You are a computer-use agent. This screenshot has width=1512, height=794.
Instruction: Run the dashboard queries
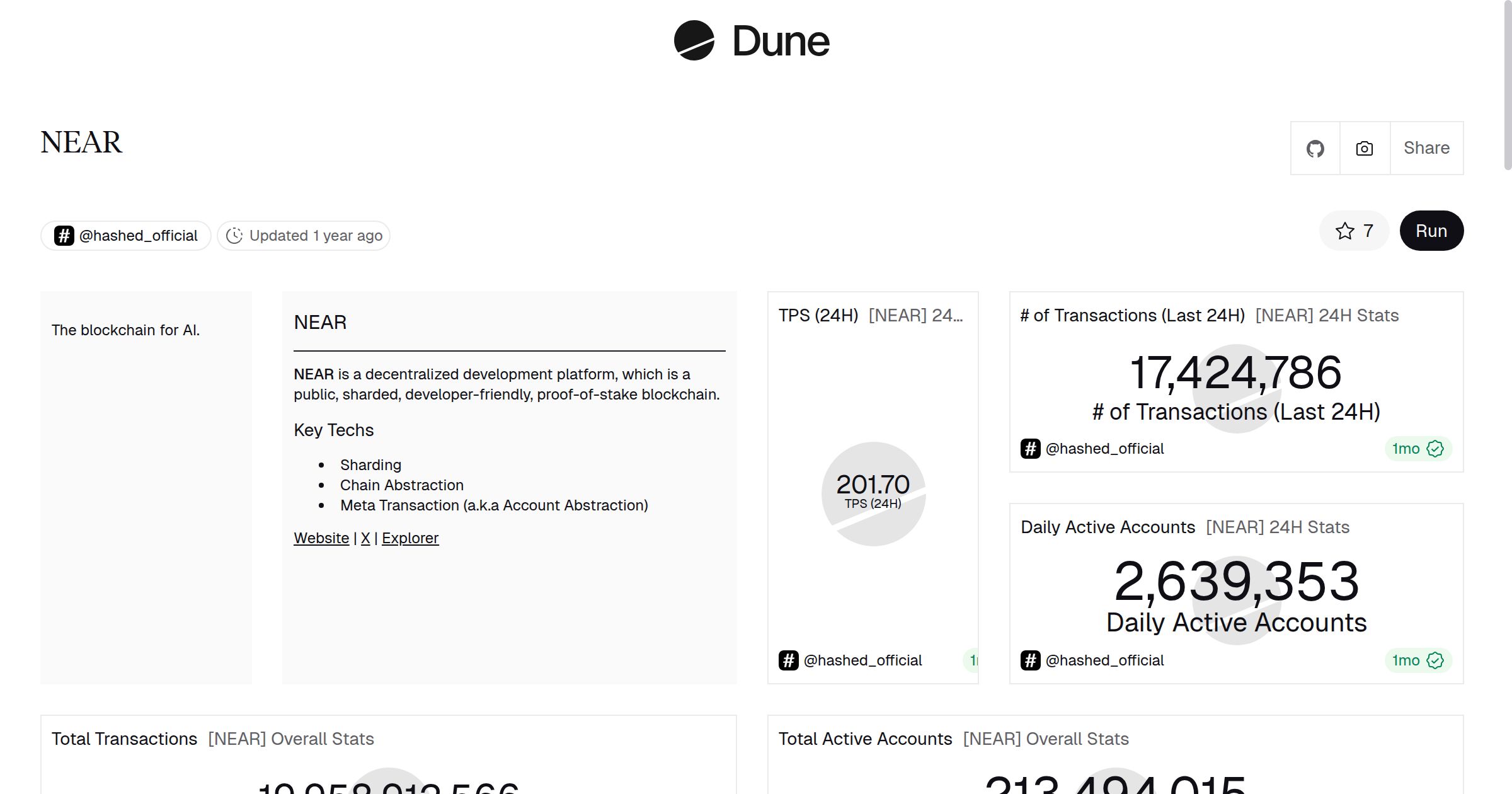click(x=1431, y=231)
